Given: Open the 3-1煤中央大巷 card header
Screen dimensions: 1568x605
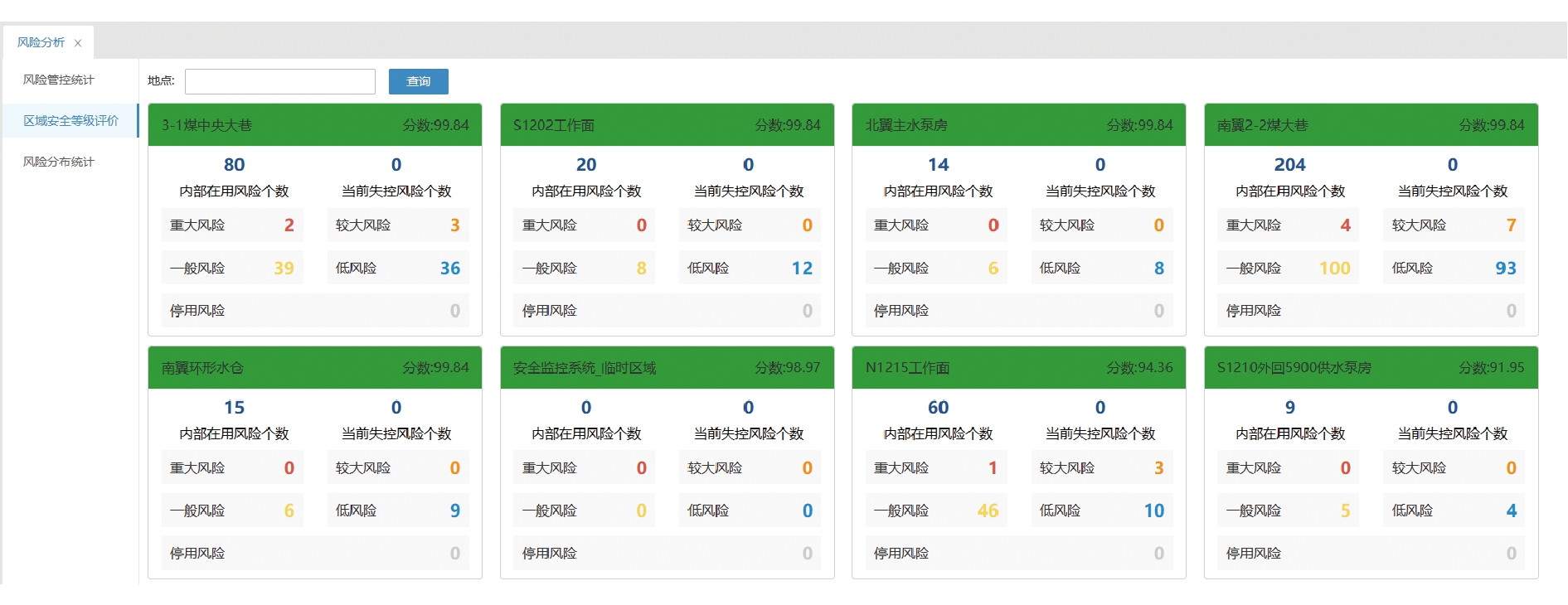Looking at the screenshot, I should 314,125.
